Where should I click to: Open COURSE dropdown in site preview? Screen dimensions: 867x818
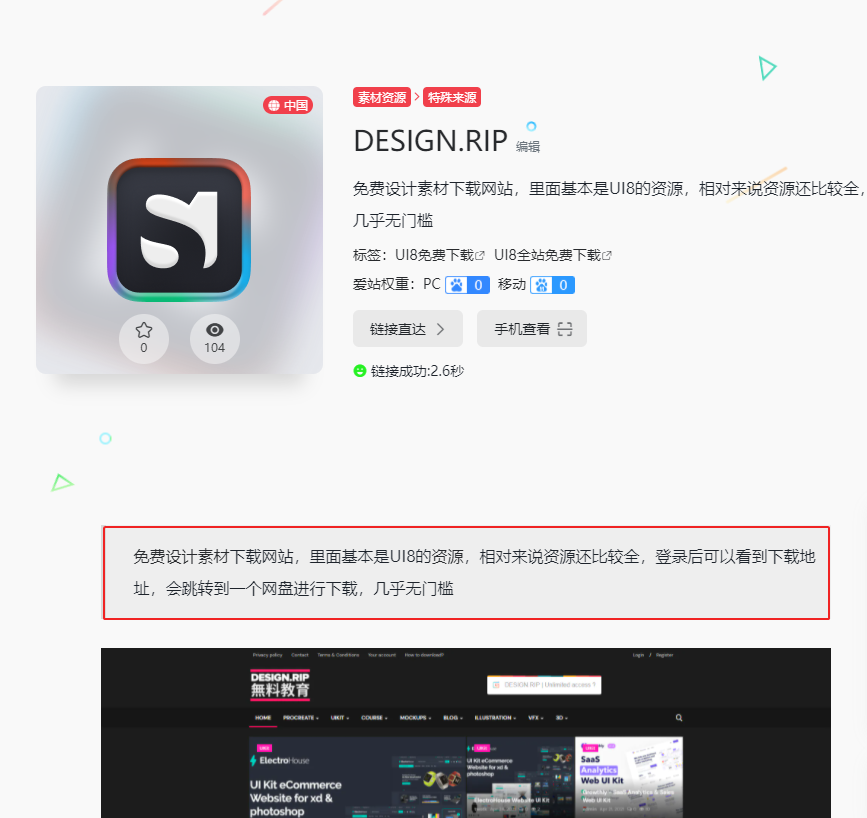coord(374,718)
